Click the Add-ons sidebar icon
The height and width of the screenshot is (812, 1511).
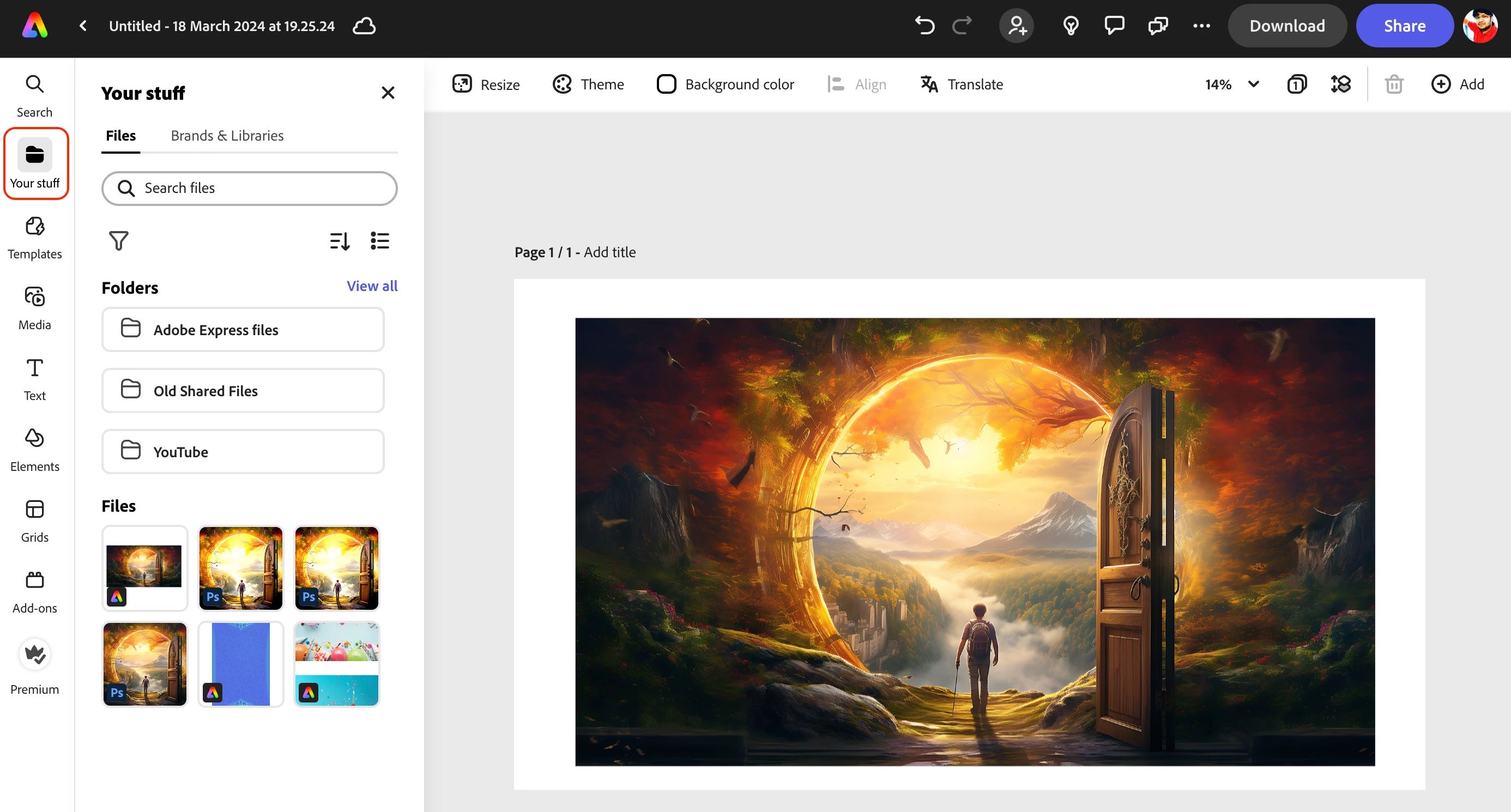[34, 591]
